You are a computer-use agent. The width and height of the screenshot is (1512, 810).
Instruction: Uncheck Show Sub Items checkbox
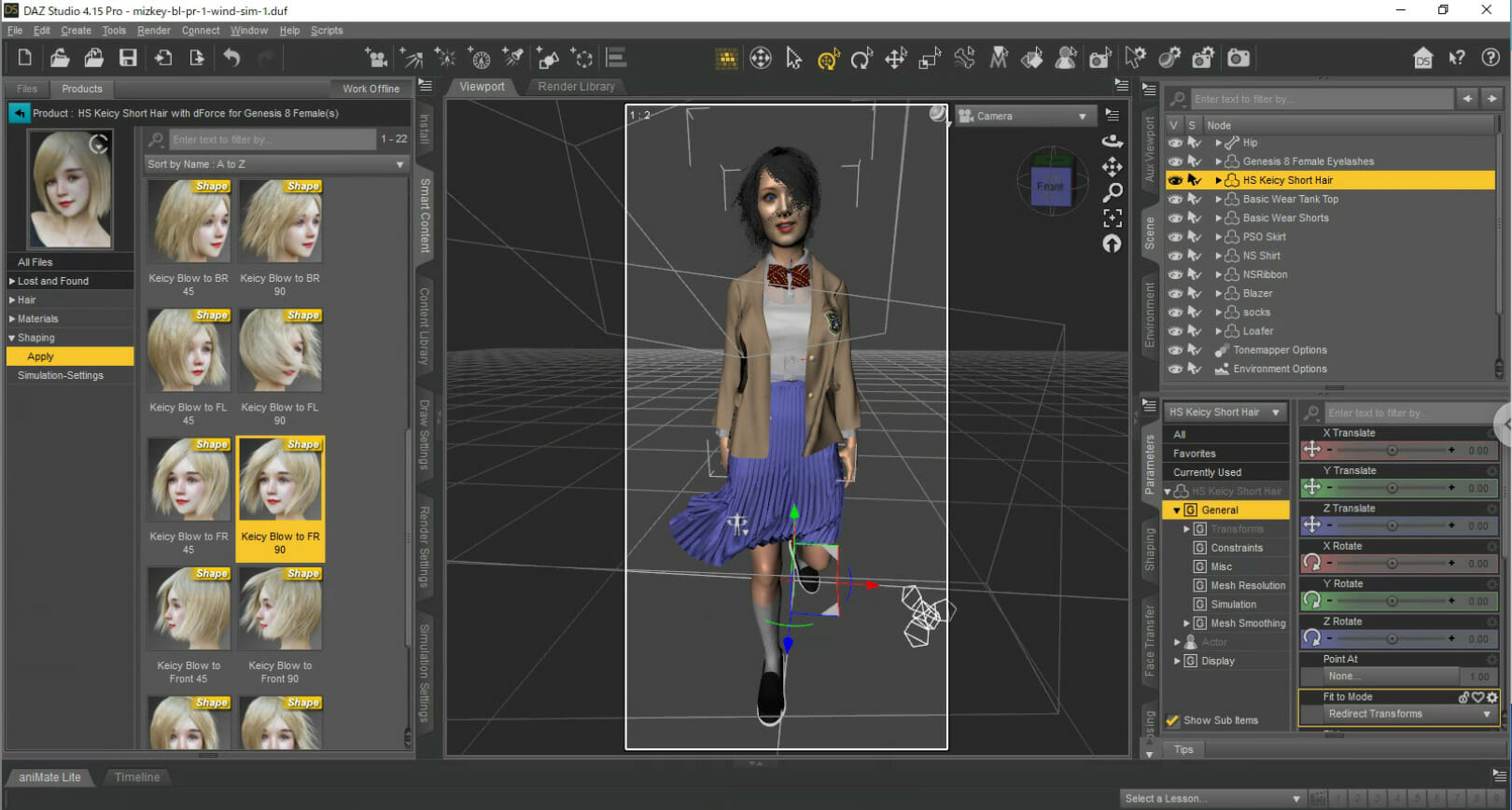[x=1172, y=720]
